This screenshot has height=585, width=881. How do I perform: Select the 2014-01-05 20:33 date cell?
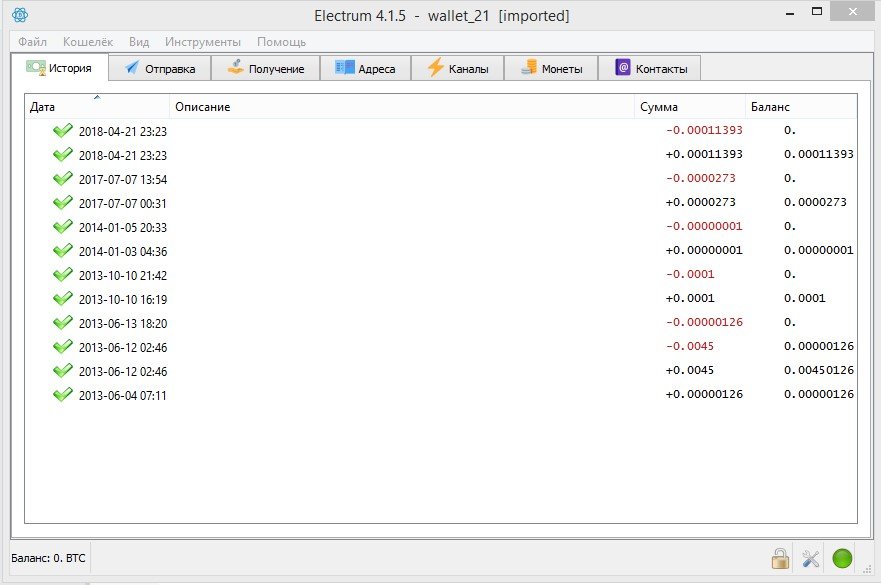pos(123,228)
